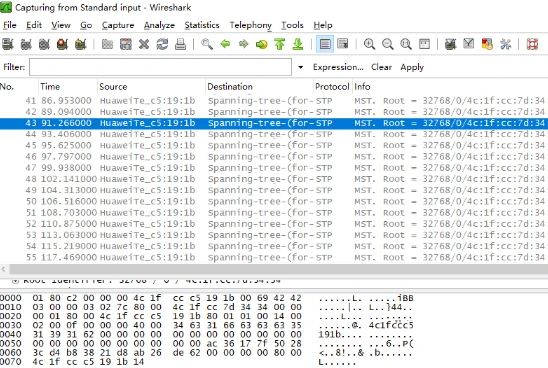Go forward in packet history arrow

tap(244, 44)
